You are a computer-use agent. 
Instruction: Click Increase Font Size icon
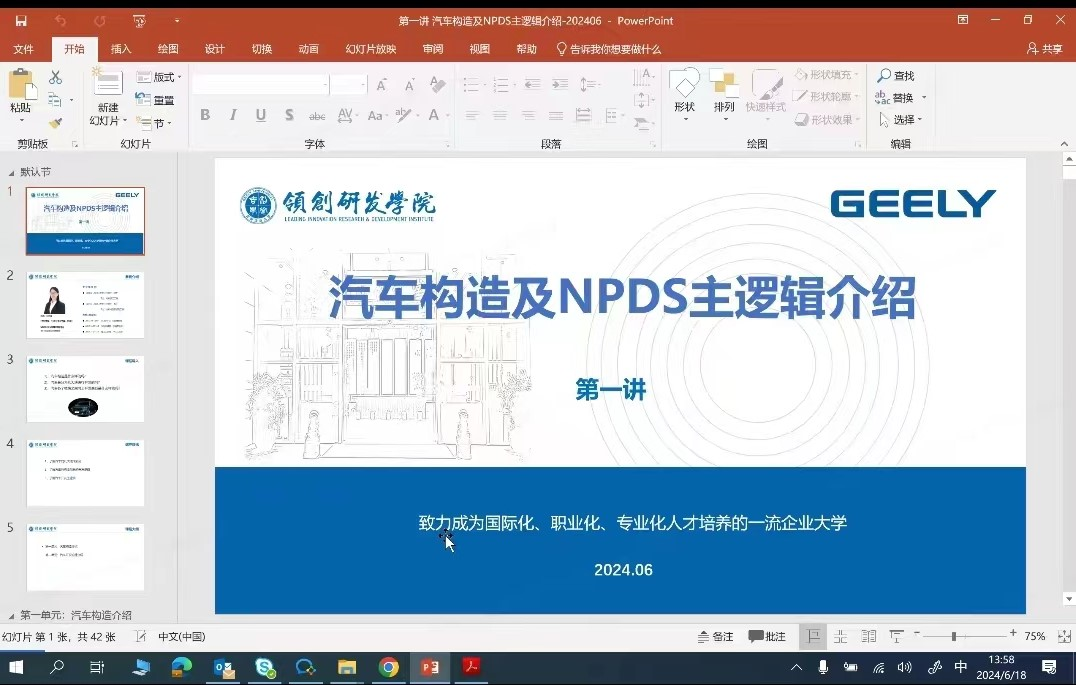(382, 84)
